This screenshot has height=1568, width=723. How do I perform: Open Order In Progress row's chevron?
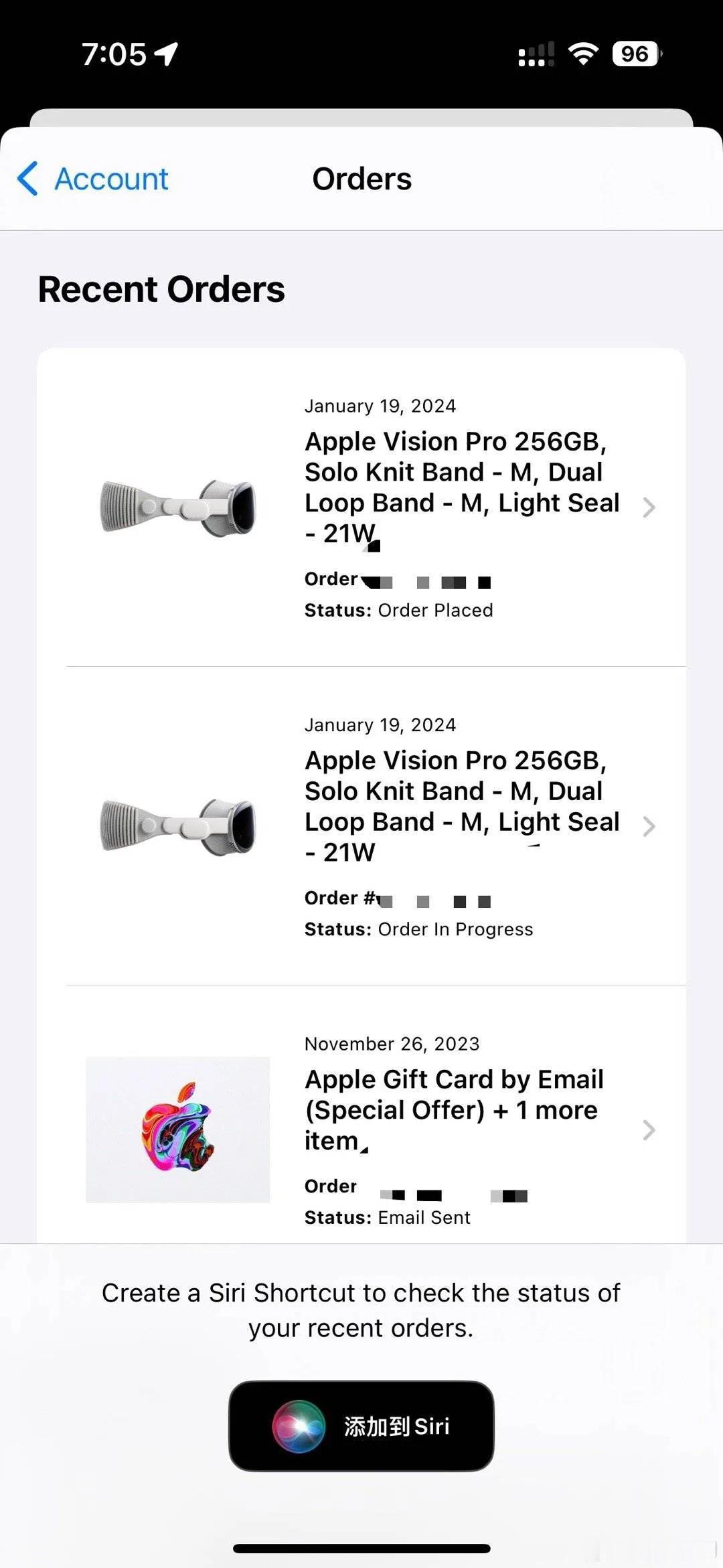pyautogui.click(x=648, y=826)
